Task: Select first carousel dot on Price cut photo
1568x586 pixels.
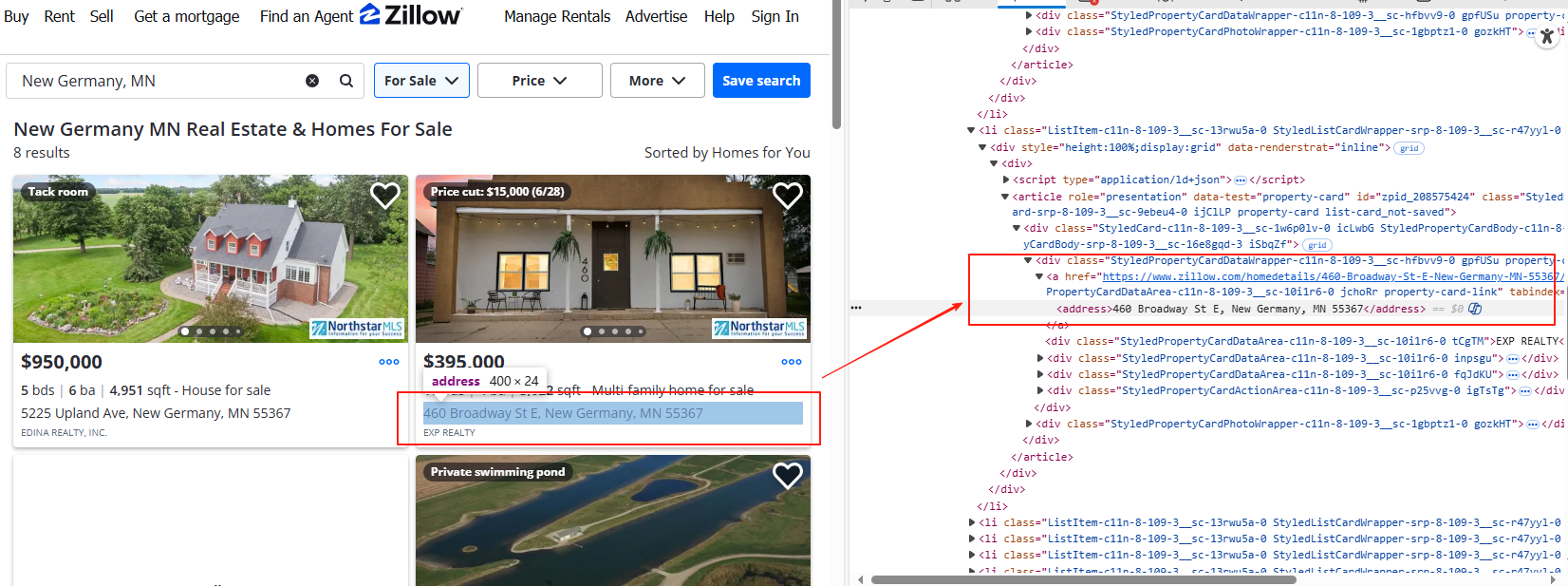Action: point(588,331)
